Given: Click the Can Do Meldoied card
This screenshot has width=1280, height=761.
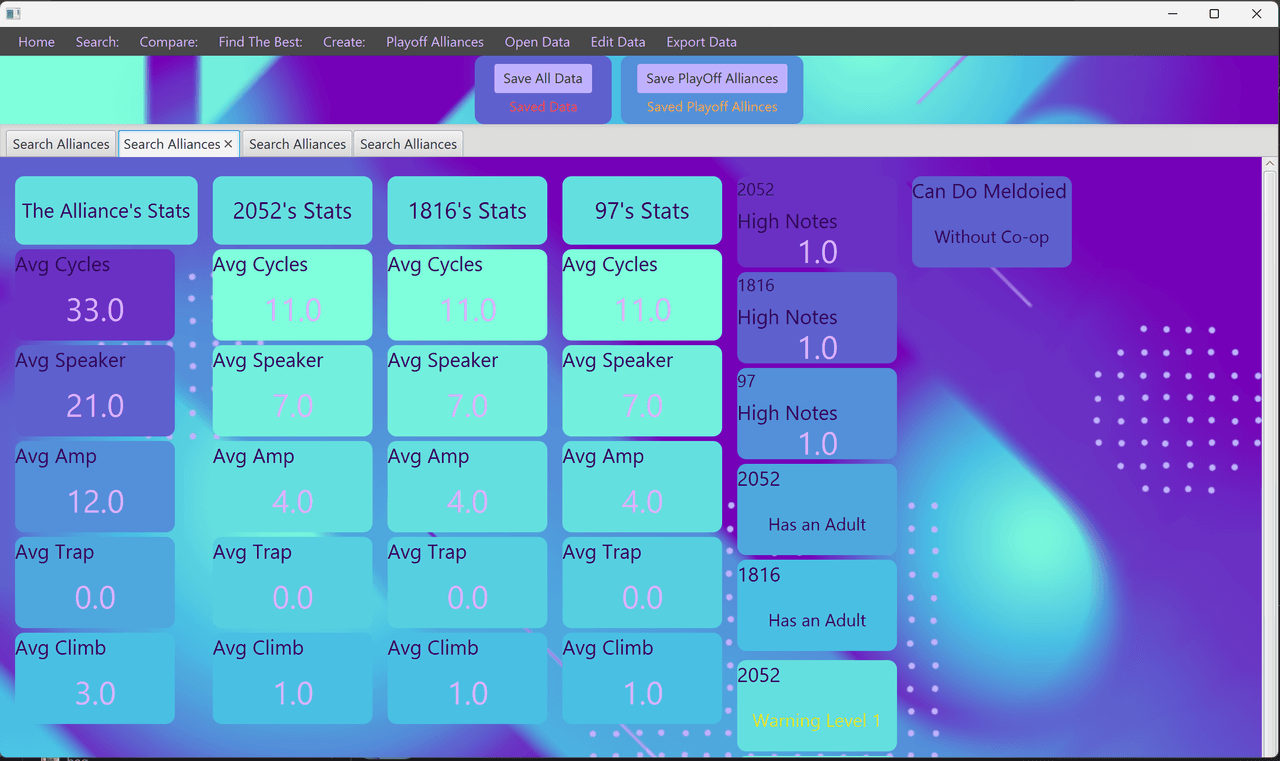Looking at the screenshot, I should pos(991,222).
